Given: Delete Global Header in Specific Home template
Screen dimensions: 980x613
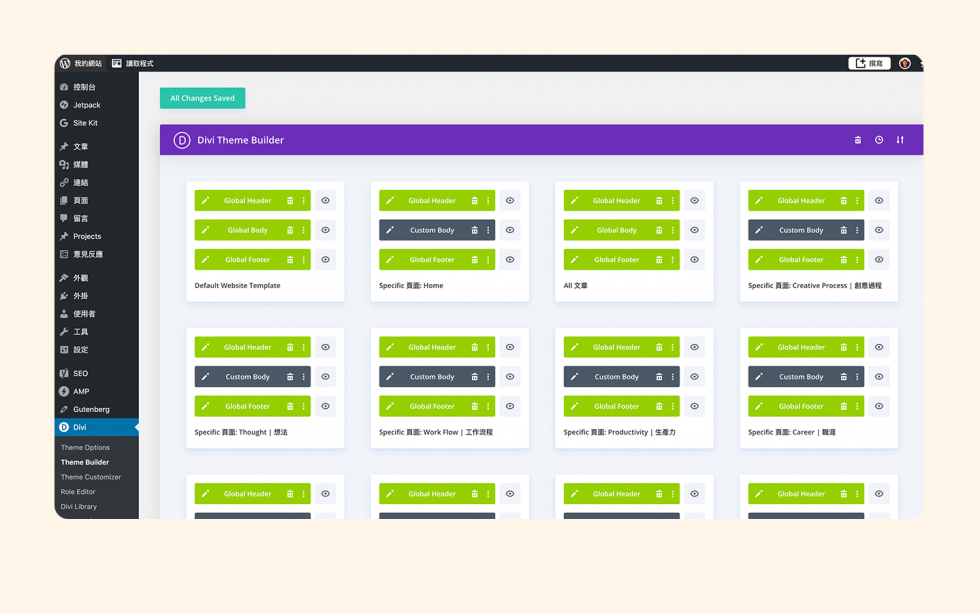Looking at the screenshot, I should click(x=474, y=201).
